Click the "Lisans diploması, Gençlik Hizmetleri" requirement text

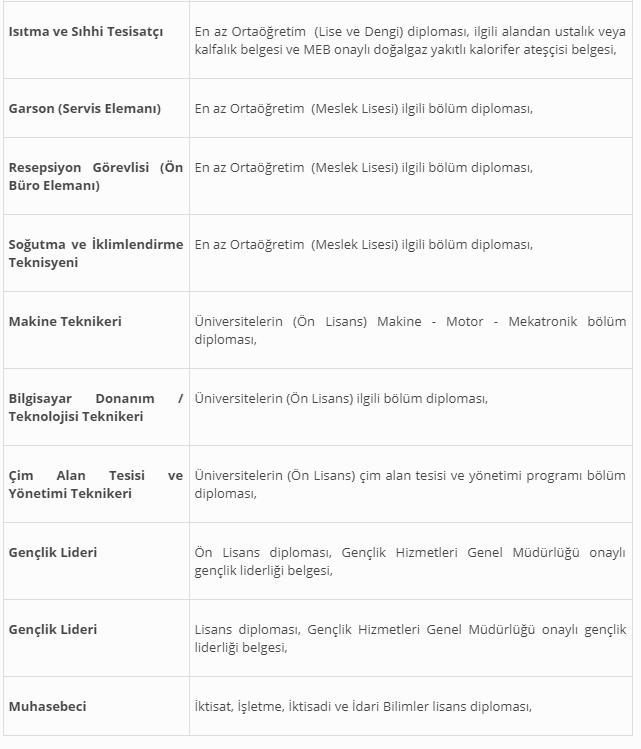(x=410, y=638)
